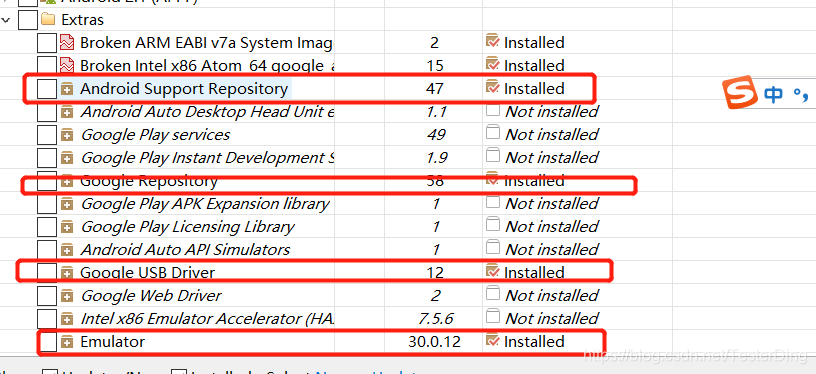The image size is (816, 374).
Task: Check the Google Play APK Expansion library checkbox
Action: coord(47,204)
